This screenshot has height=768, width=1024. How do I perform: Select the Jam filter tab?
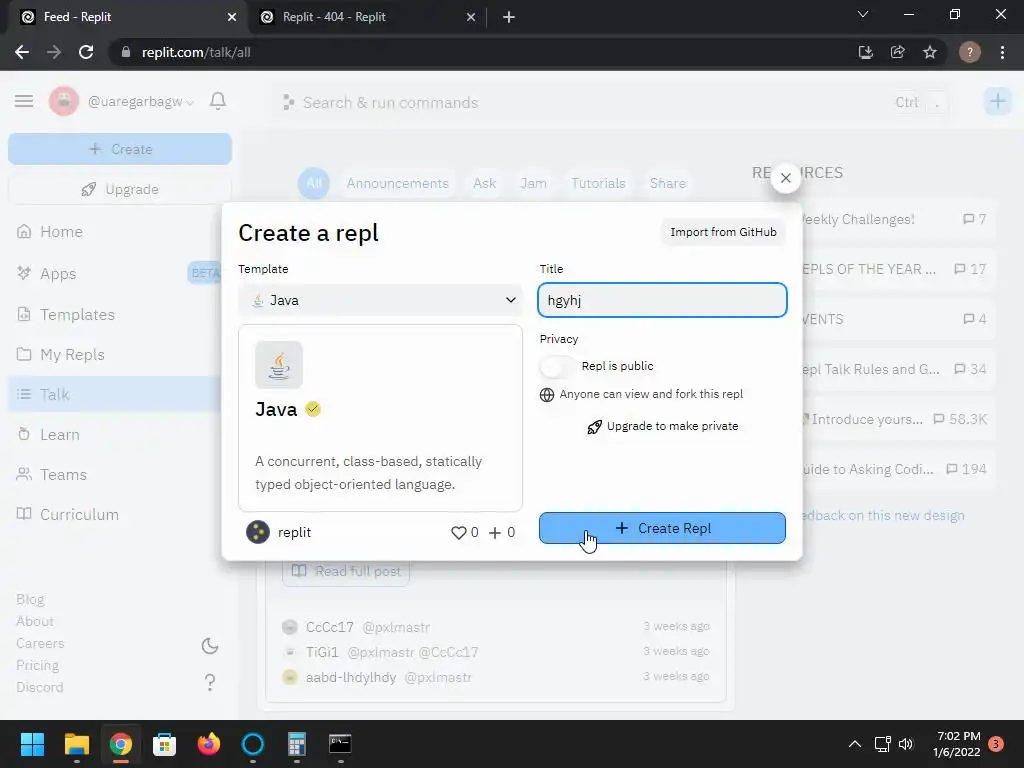tap(534, 184)
